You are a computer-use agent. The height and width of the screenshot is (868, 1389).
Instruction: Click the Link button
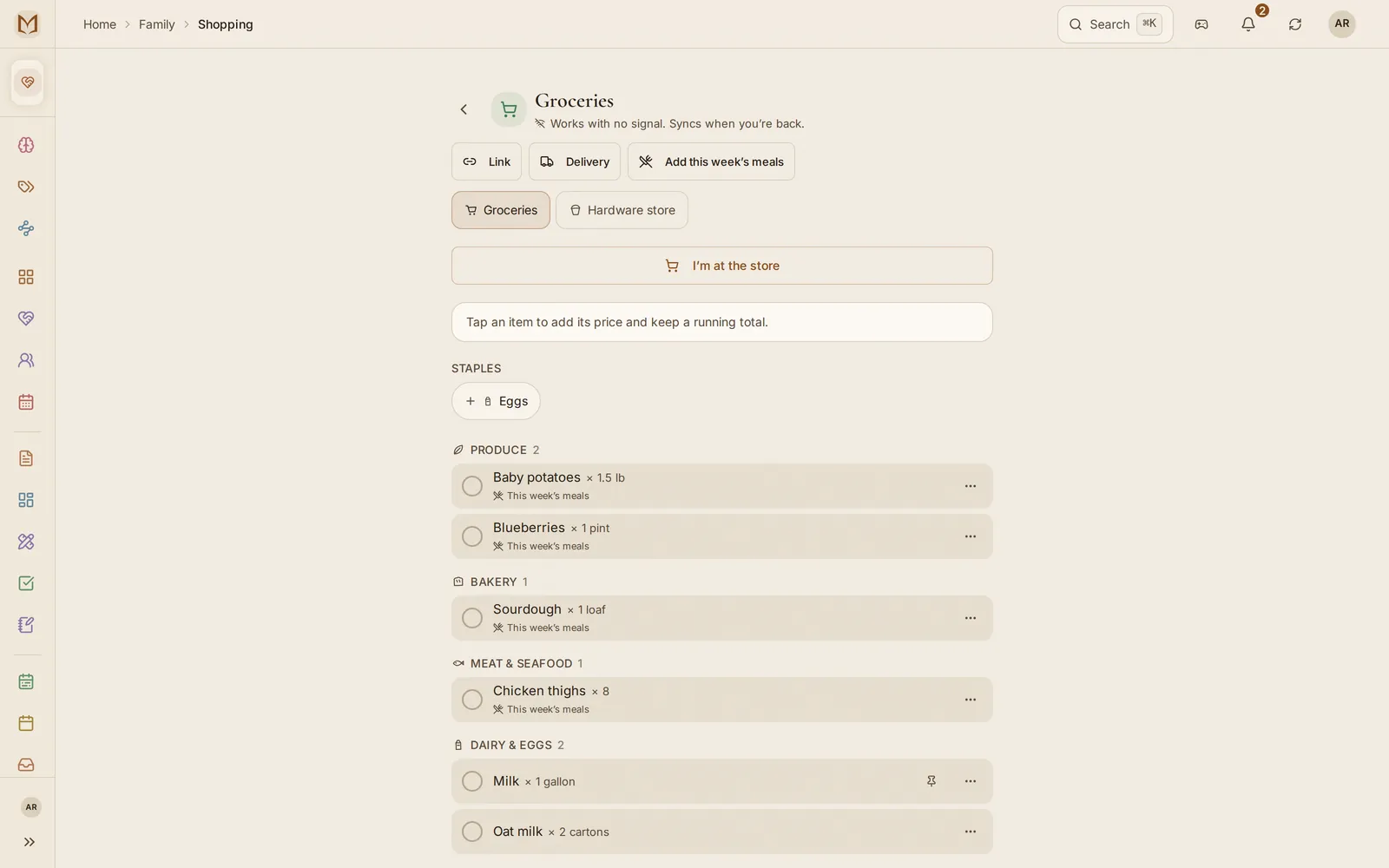(486, 161)
